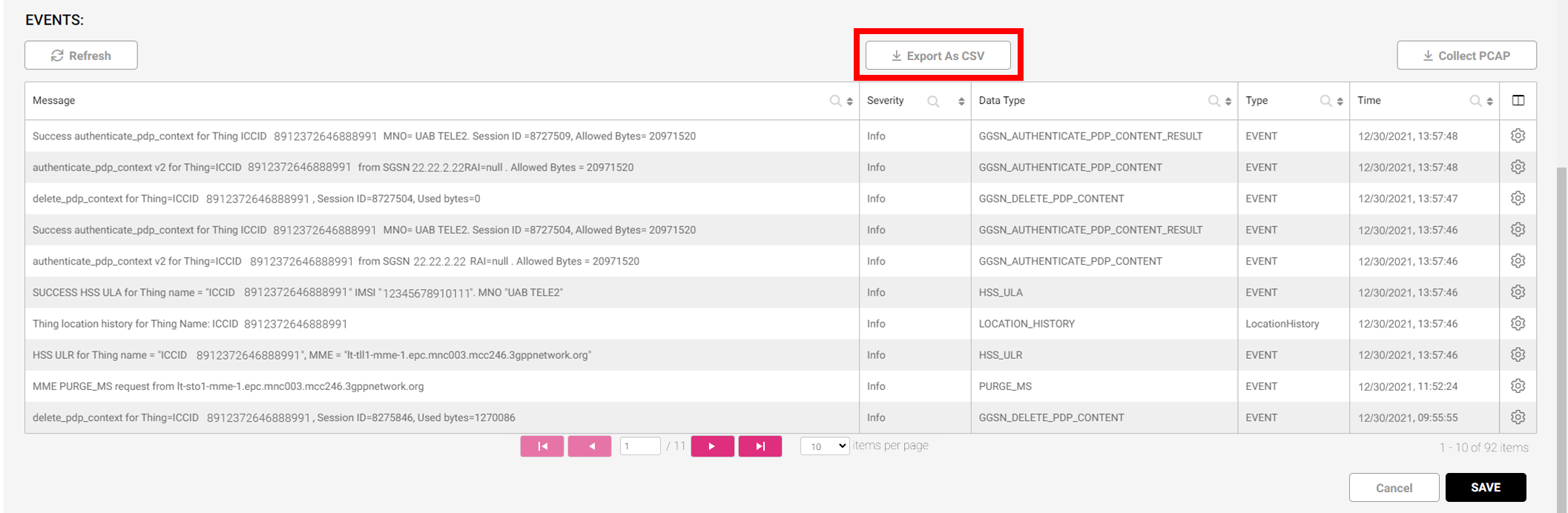Open gear for 13:57:47 delete_pdp_context row
The width and height of the screenshot is (1568, 513).
click(1518, 198)
